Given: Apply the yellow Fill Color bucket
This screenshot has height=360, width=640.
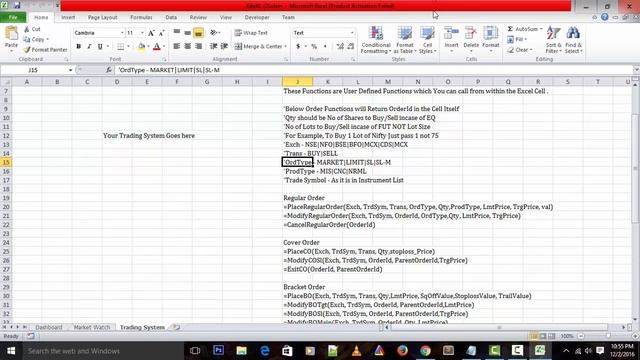Looking at the screenshot, I should [141, 47].
